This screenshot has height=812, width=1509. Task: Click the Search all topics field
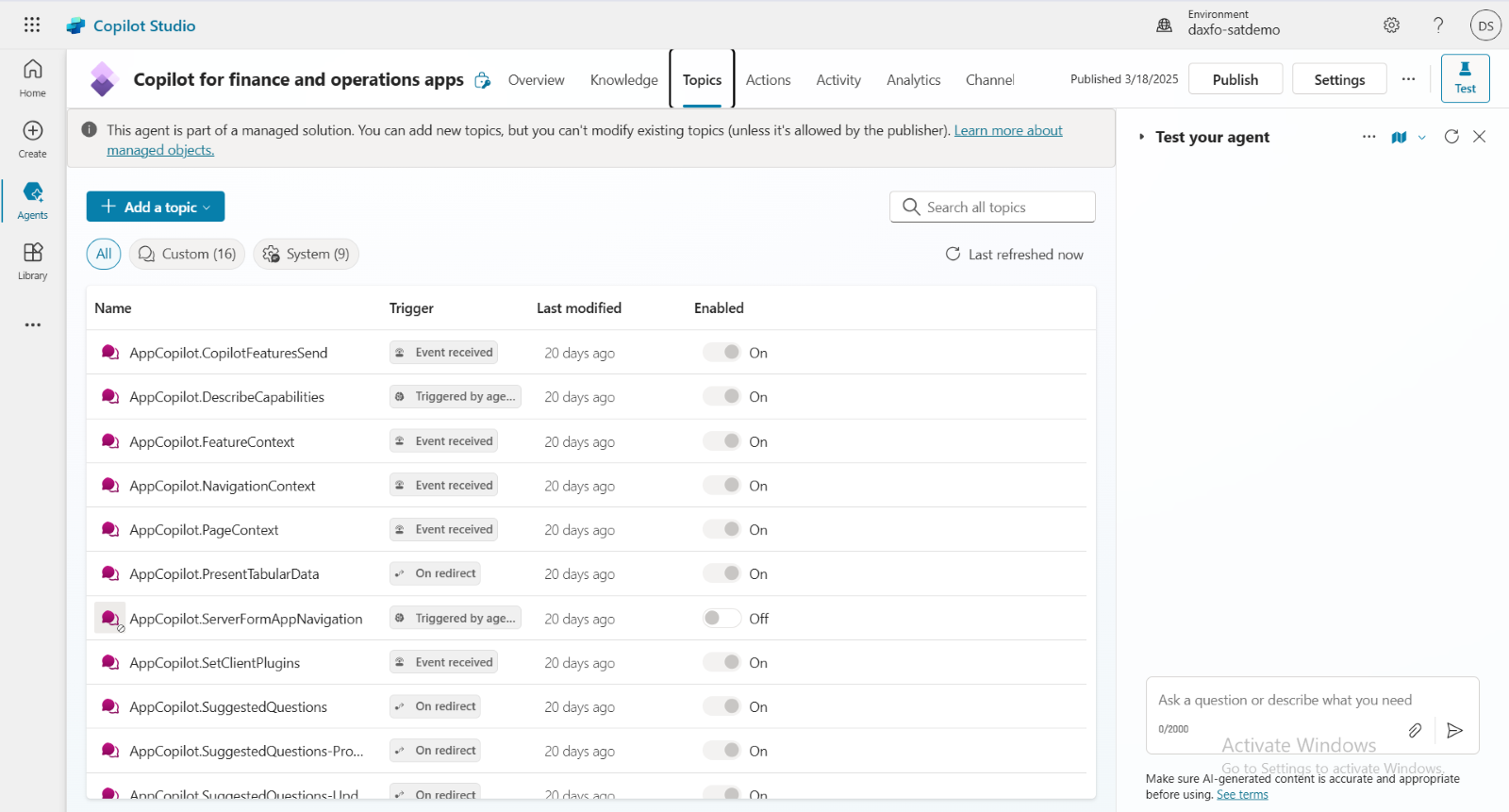pyautogui.click(x=992, y=207)
